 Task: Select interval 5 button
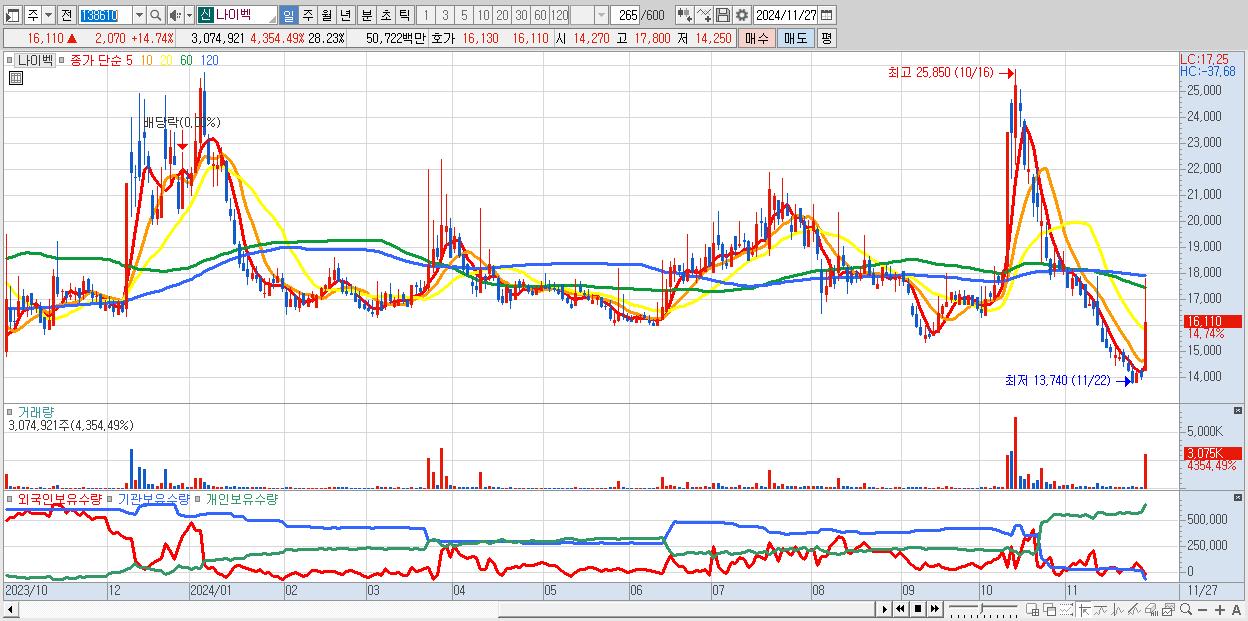pos(464,15)
